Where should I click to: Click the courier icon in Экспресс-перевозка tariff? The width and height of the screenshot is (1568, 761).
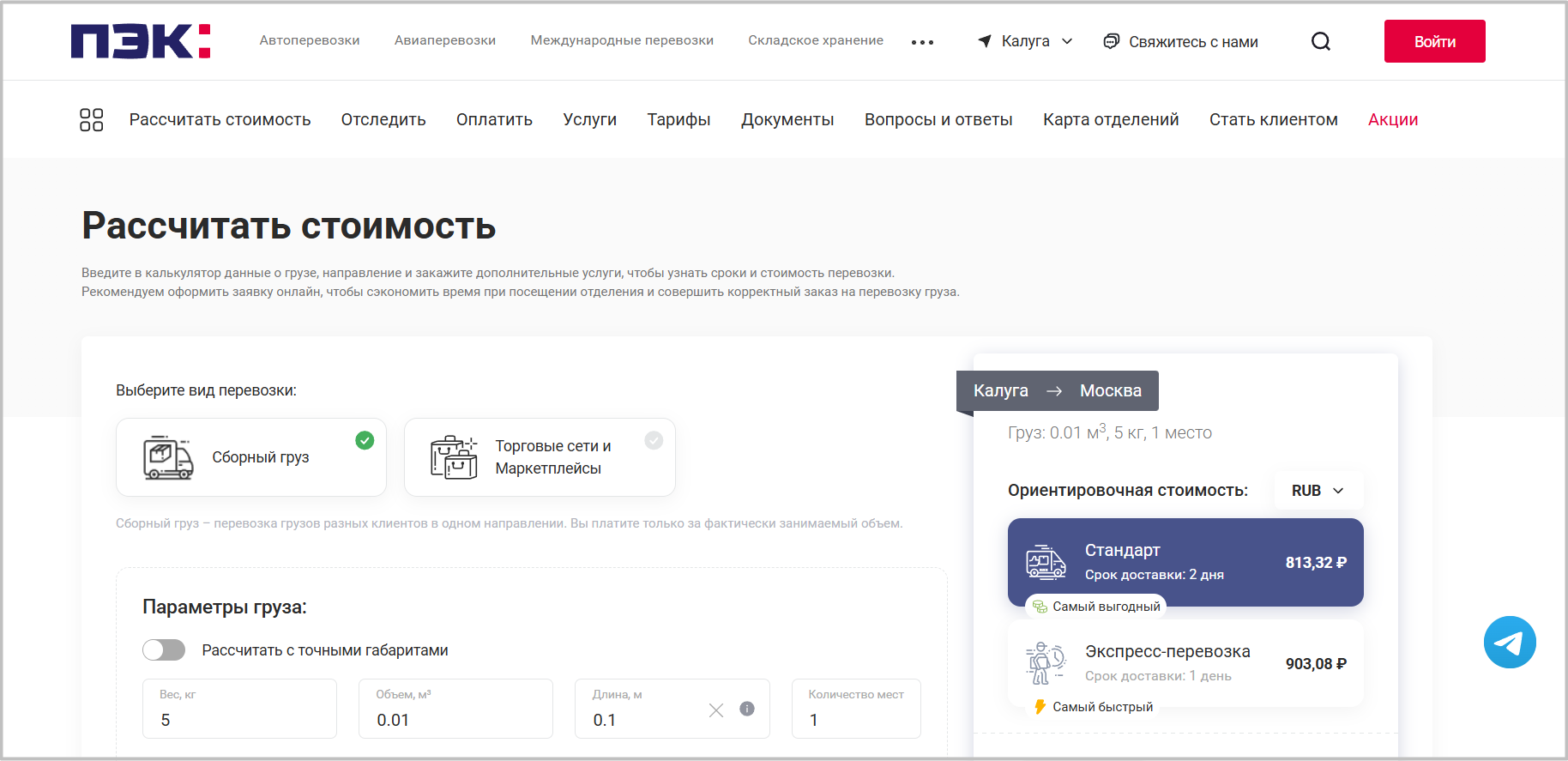pos(1046,663)
